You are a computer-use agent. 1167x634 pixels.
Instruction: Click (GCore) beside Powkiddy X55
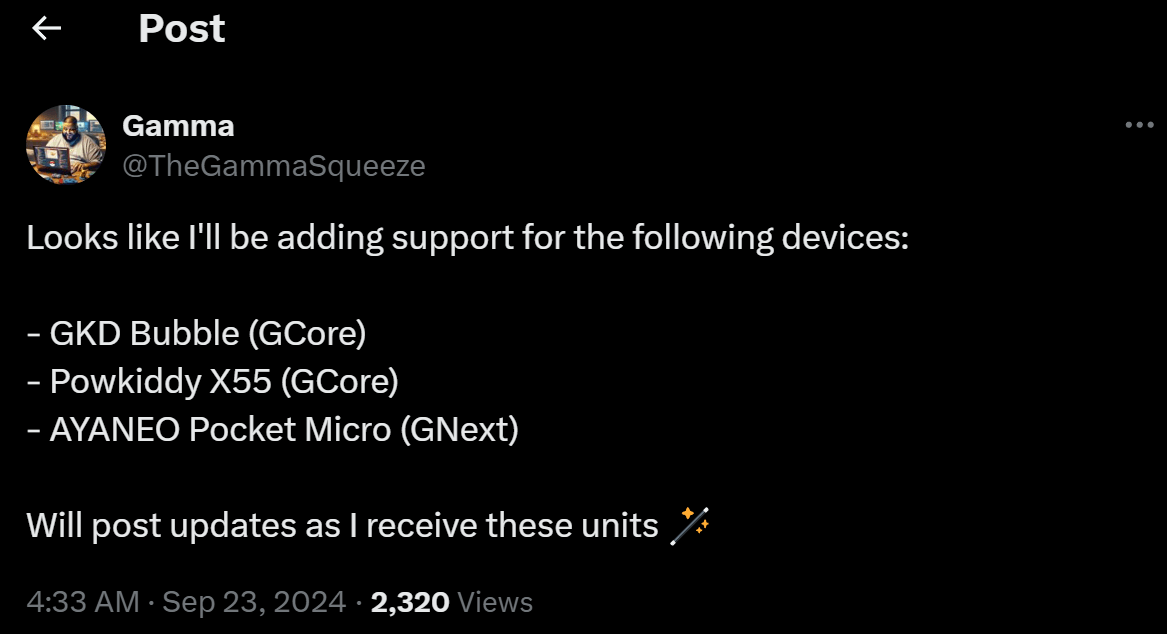click(x=340, y=381)
